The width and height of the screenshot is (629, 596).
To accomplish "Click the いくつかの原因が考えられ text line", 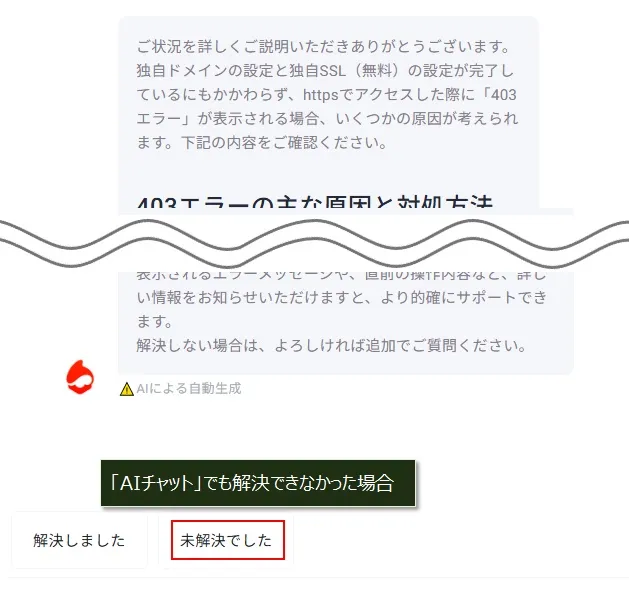I will (x=427, y=119).
